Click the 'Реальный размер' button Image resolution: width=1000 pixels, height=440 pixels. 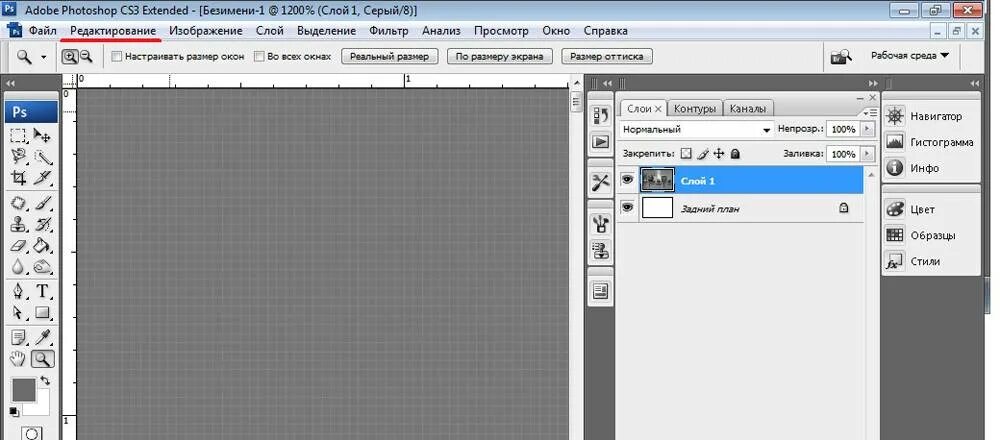pos(390,56)
